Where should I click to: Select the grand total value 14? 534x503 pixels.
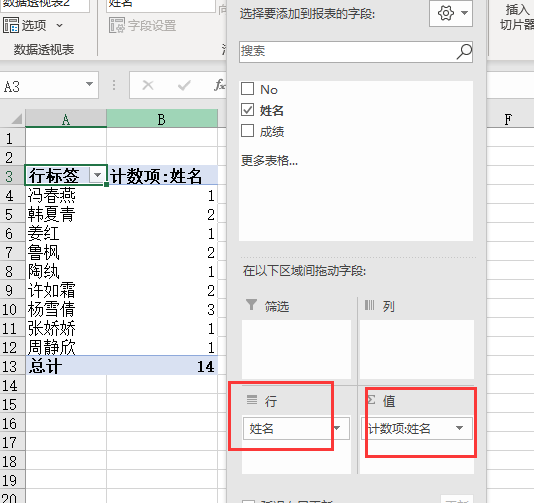tap(162, 366)
